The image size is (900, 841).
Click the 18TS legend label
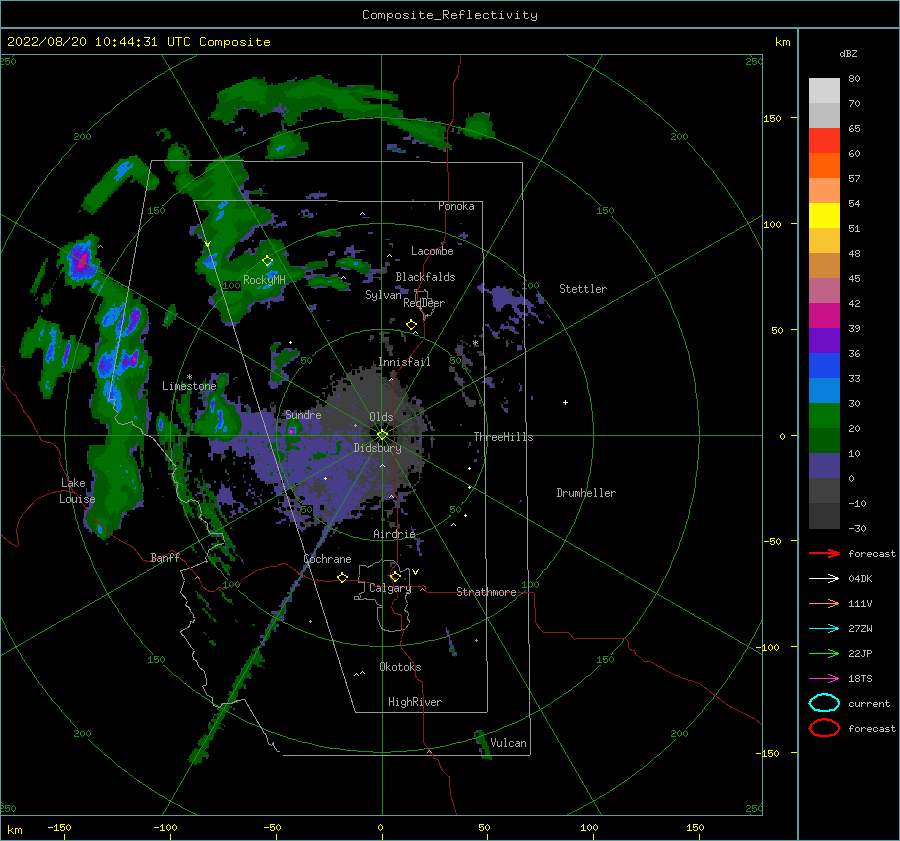click(x=860, y=679)
